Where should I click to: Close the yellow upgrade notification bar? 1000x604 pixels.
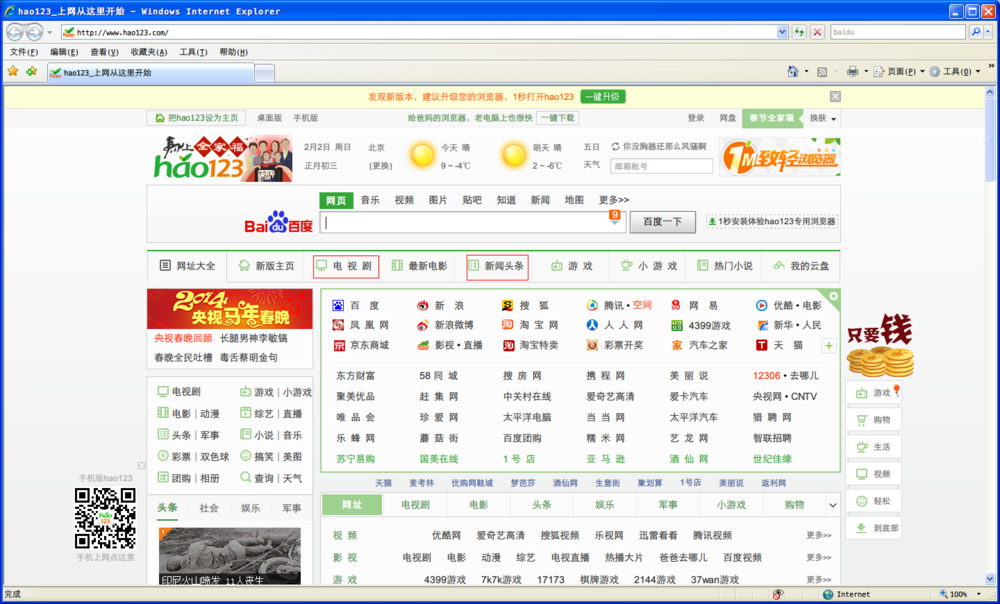point(835,96)
